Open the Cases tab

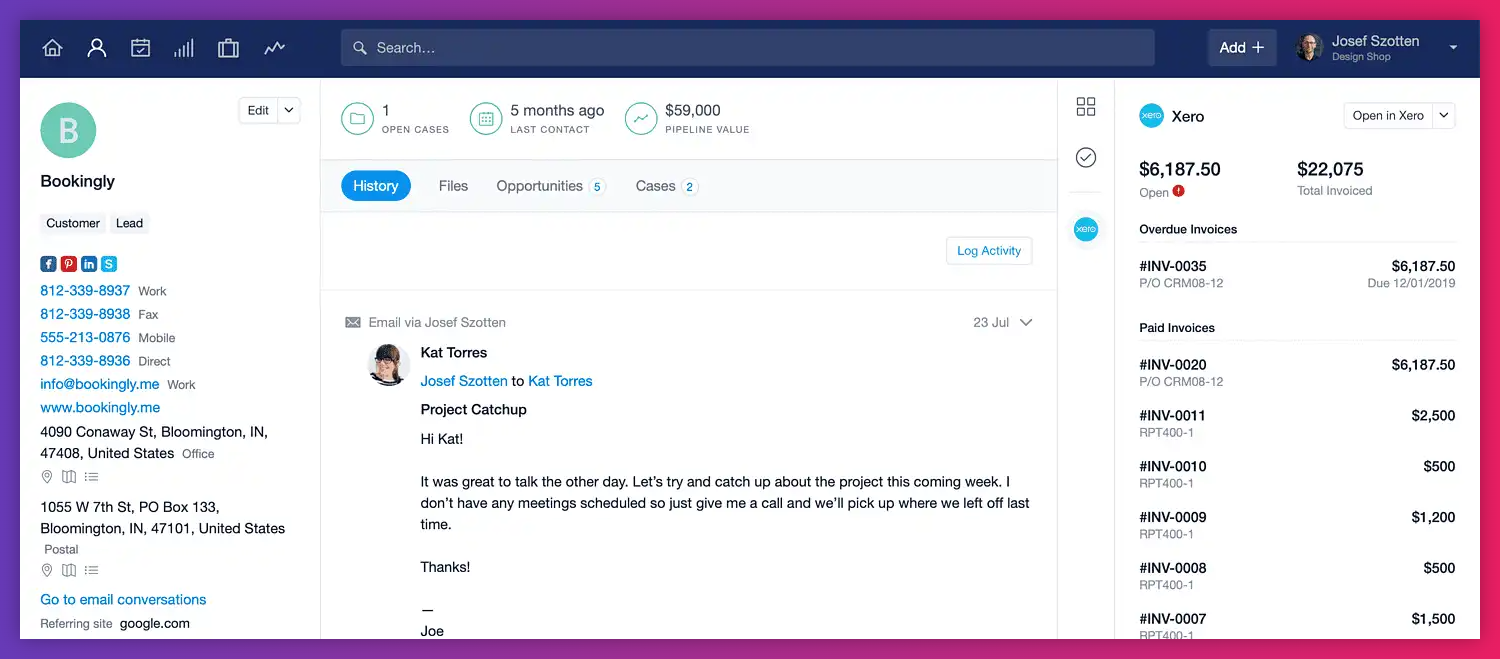point(666,186)
